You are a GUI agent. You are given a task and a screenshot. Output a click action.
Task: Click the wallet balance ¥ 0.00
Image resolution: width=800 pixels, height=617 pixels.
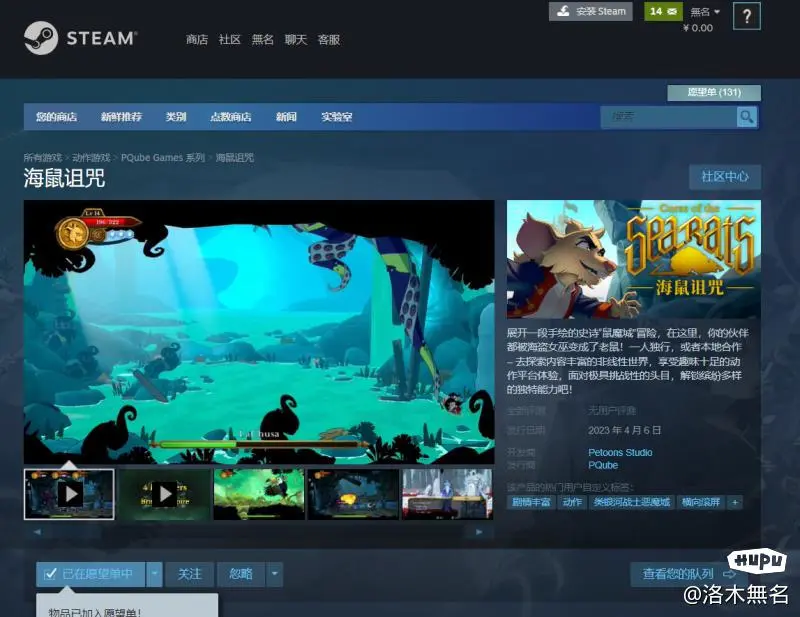(698, 28)
